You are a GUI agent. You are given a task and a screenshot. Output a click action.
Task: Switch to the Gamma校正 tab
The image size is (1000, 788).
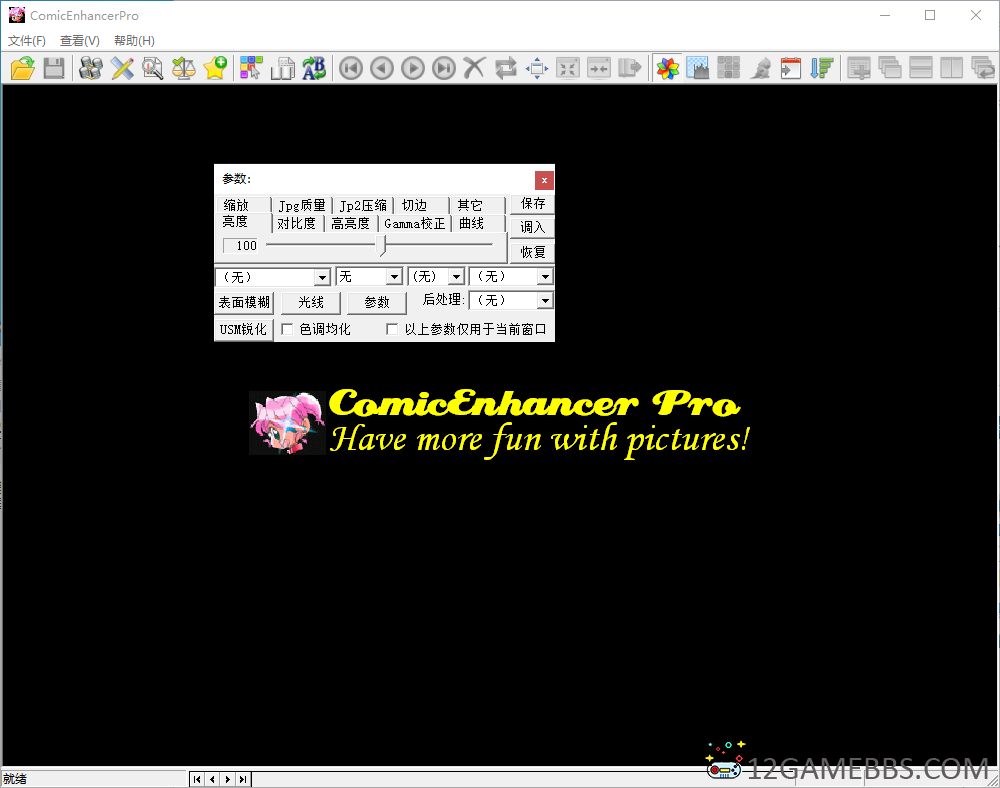point(415,223)
